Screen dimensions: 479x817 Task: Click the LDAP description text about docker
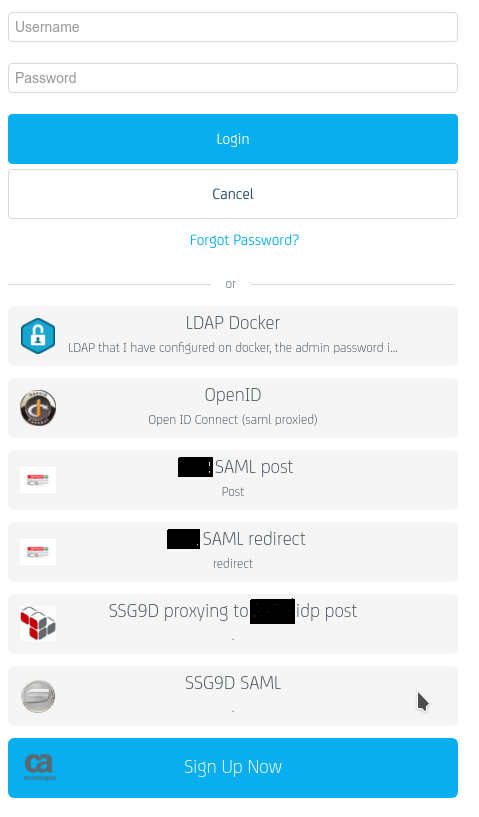pyautogui.click(x=233, y=348)
